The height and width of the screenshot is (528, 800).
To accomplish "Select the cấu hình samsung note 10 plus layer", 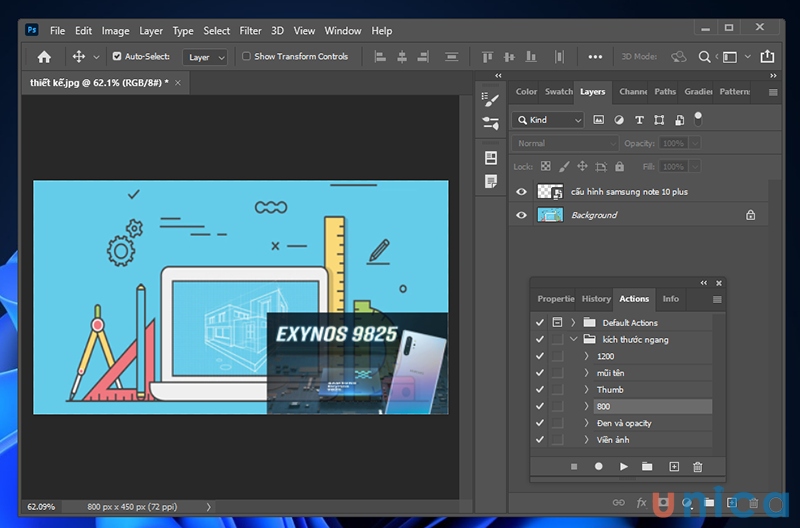I will pos(629,191).
